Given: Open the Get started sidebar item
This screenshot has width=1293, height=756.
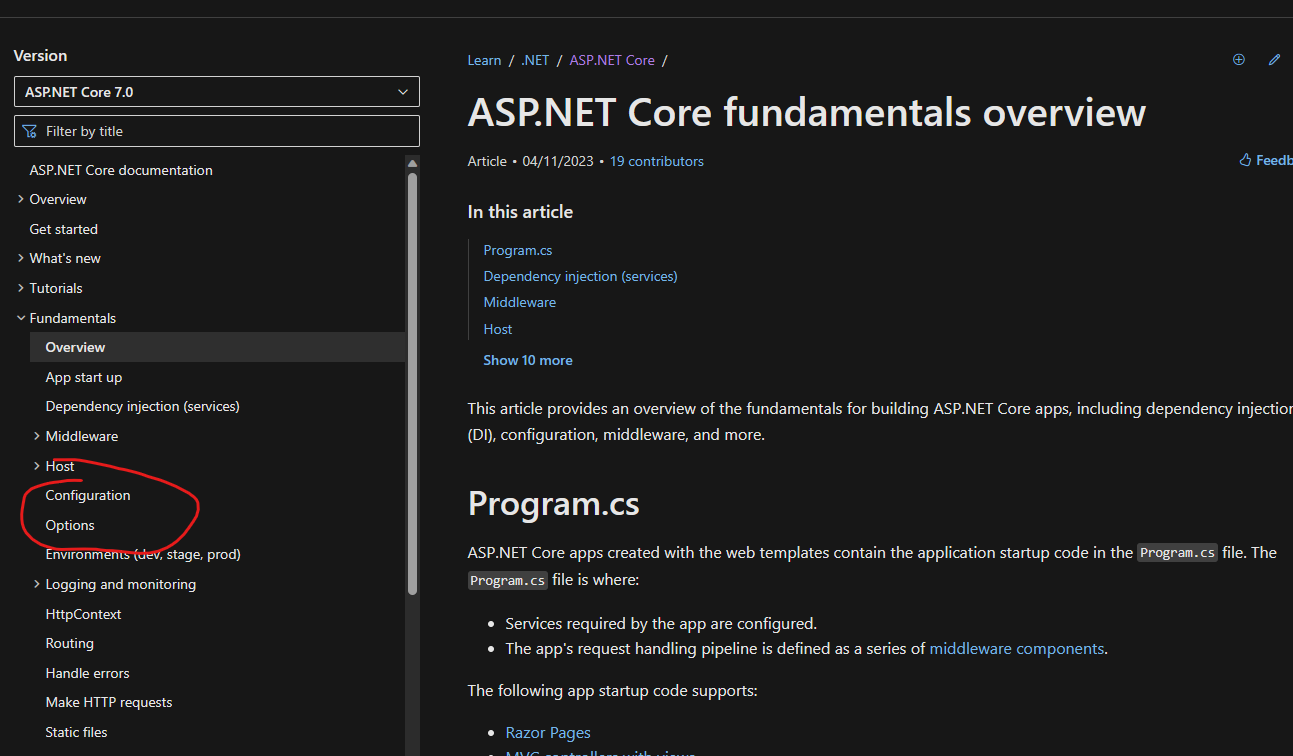Looking at the screenshot, I should tap(64, 229).
